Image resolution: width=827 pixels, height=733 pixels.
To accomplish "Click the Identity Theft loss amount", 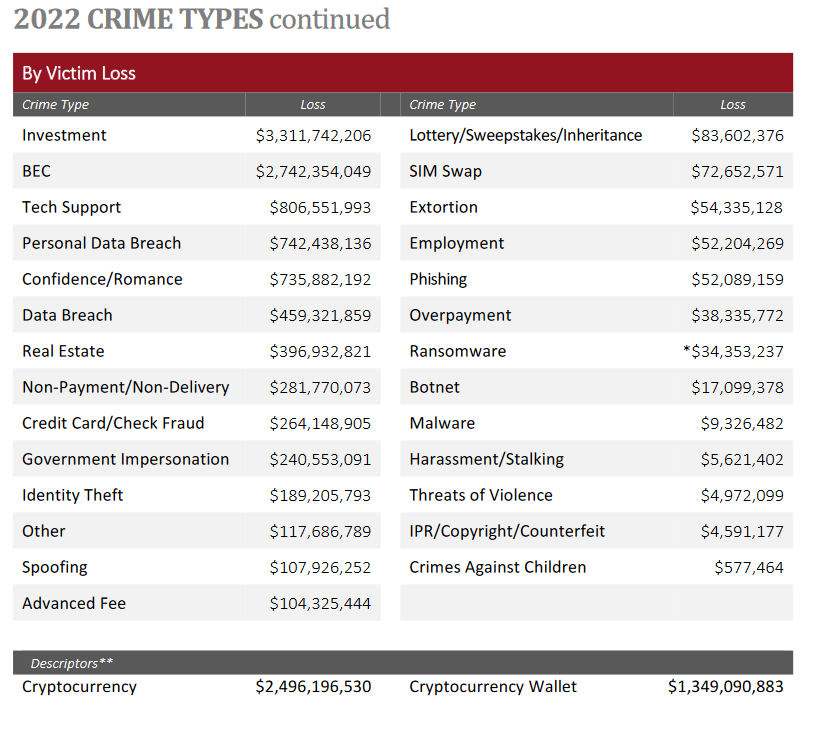I will 320,495.
